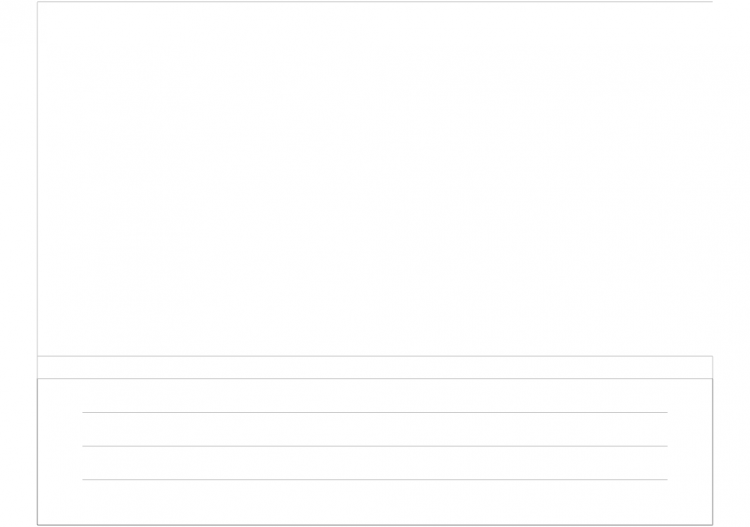Click the left edge of the thin strip
The width and height of the screenshot is (750, 527).
tap(38, 367)
